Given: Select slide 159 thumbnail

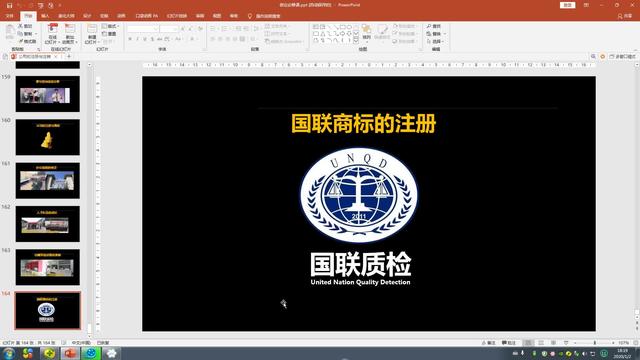Looking at the screenshot, I should (48, 94).
